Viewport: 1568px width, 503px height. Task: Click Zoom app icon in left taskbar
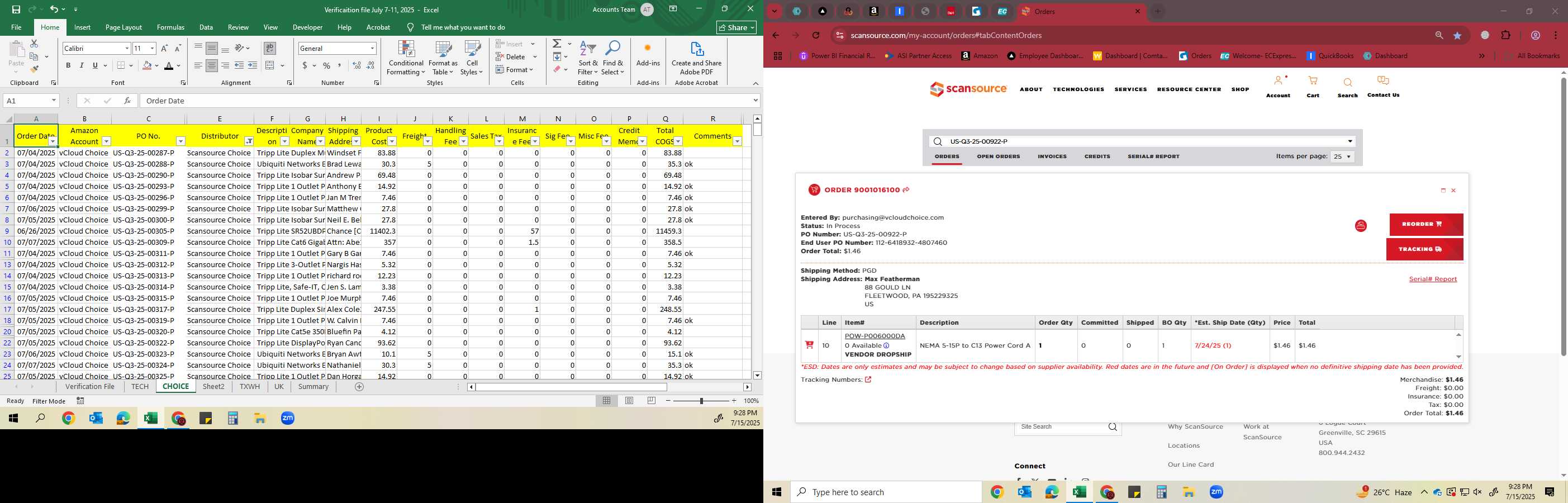(288, 419)
